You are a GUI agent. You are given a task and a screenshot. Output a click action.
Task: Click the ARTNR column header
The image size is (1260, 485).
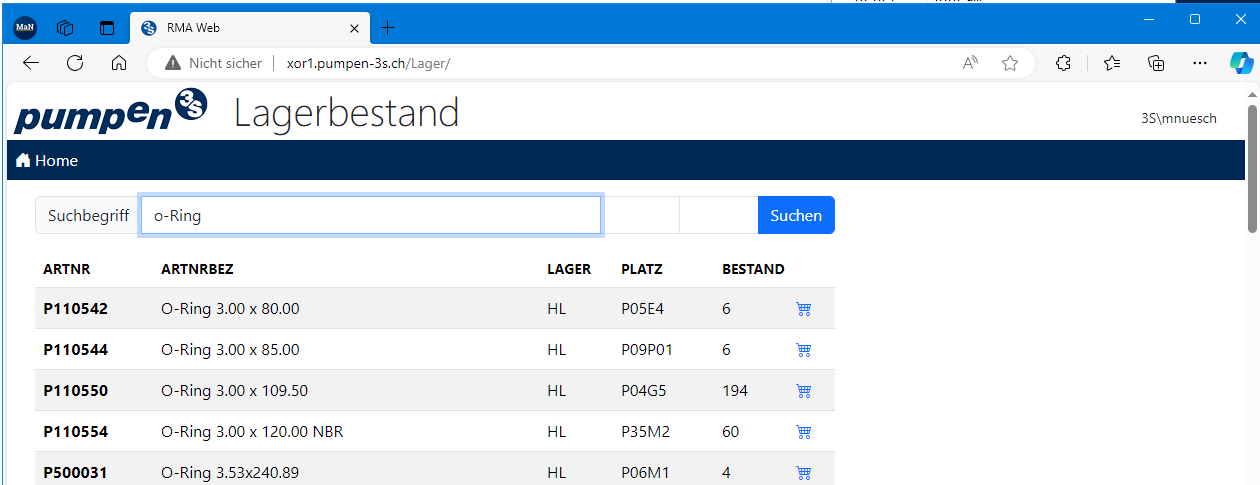click(67, 269)
